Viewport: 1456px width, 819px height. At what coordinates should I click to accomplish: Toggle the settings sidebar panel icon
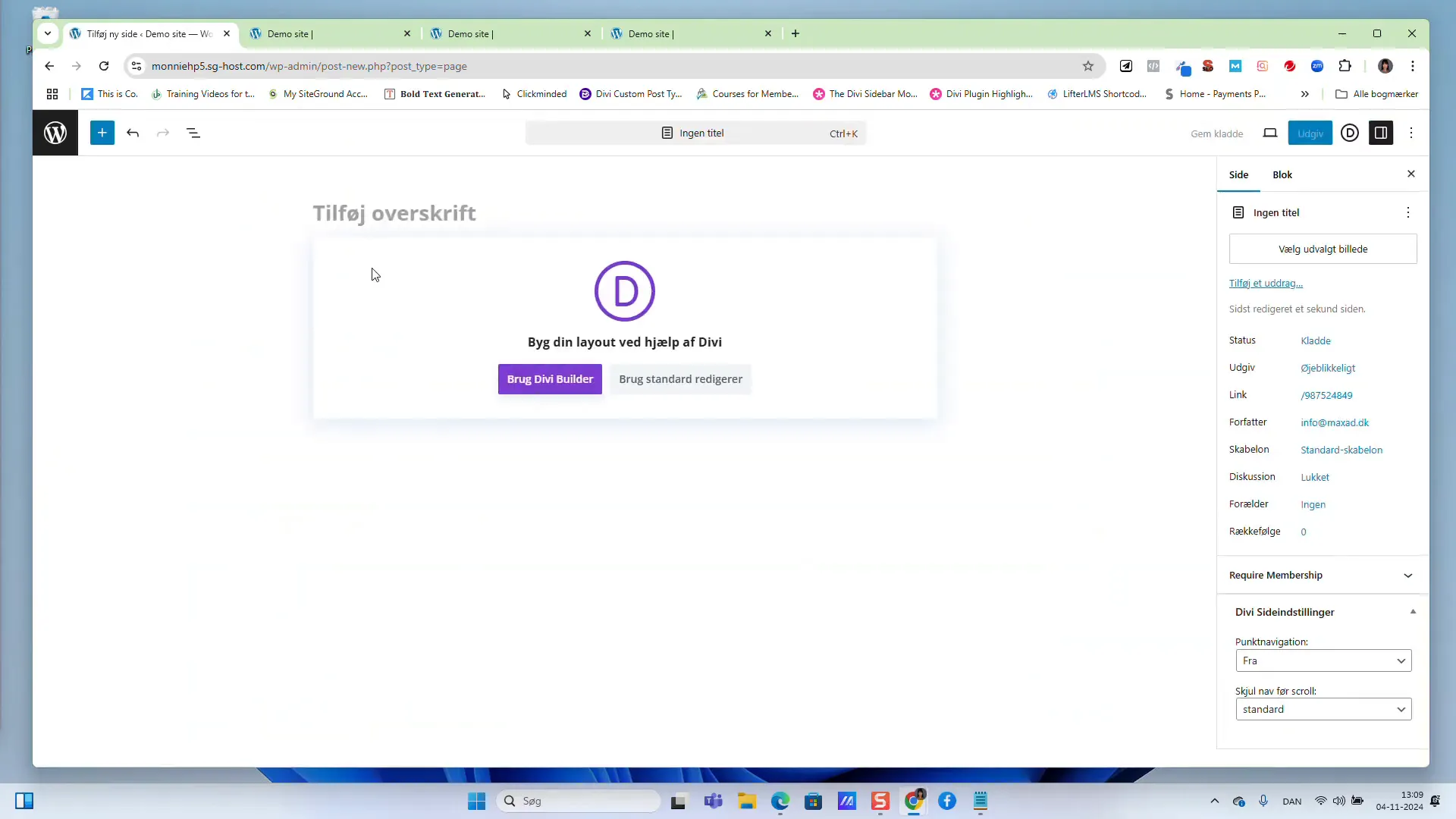point(1382,133)
